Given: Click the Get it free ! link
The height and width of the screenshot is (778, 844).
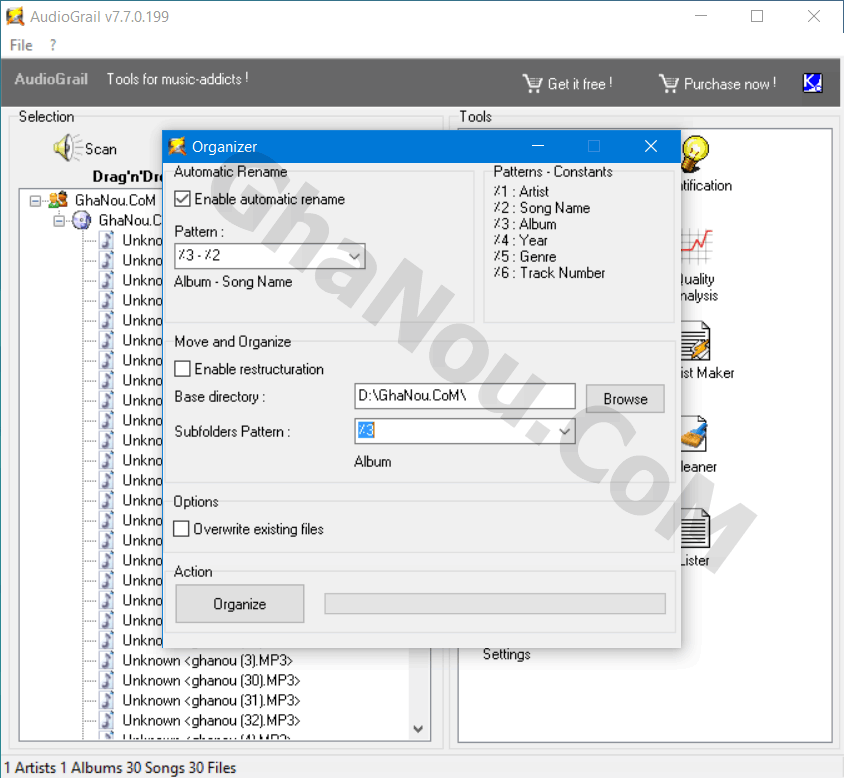Looking at the screenshot, I should [x=580, y=84].
